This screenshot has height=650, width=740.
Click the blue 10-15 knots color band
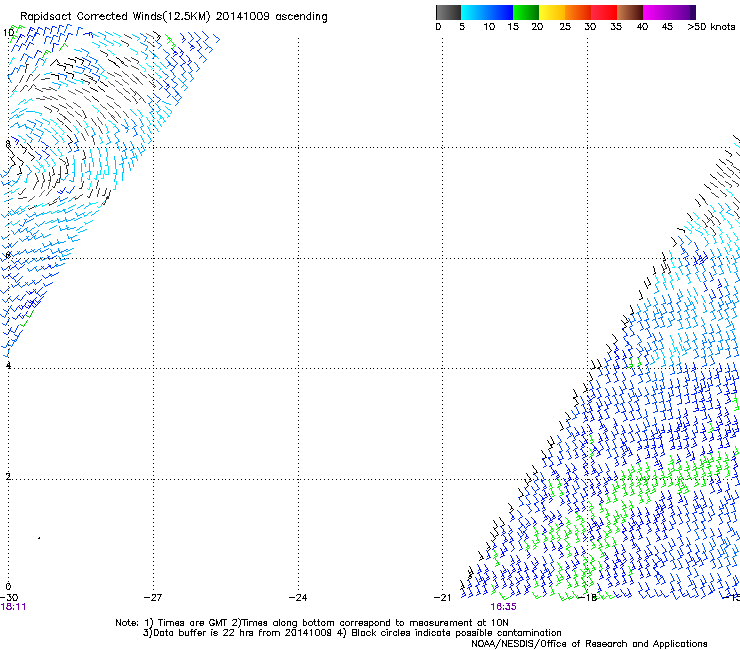pos(500,12)
